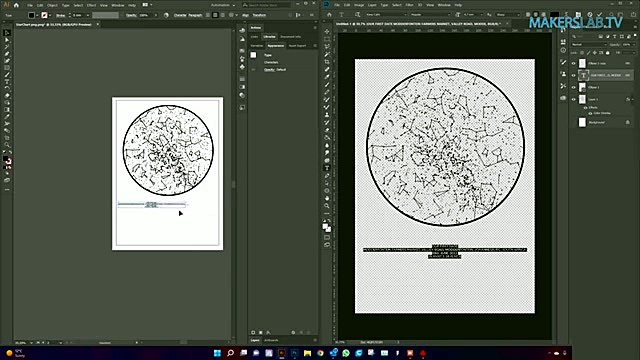Click Photoshop's Share icon
Image resolution: width=640 pixels, height=360 pixels.
tap(633, 15)
